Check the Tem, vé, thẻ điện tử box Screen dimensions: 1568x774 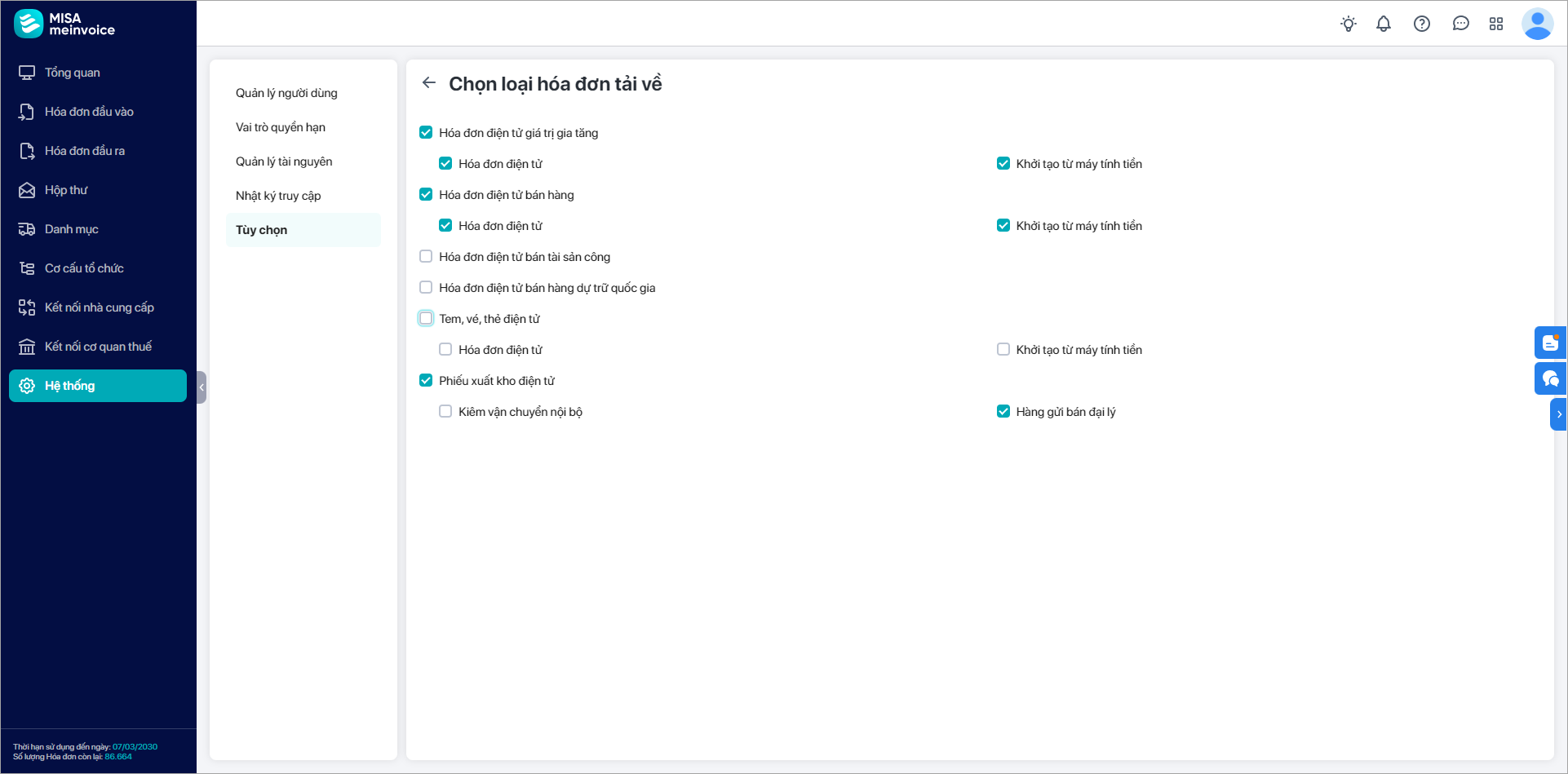click(x=426, y=318)
